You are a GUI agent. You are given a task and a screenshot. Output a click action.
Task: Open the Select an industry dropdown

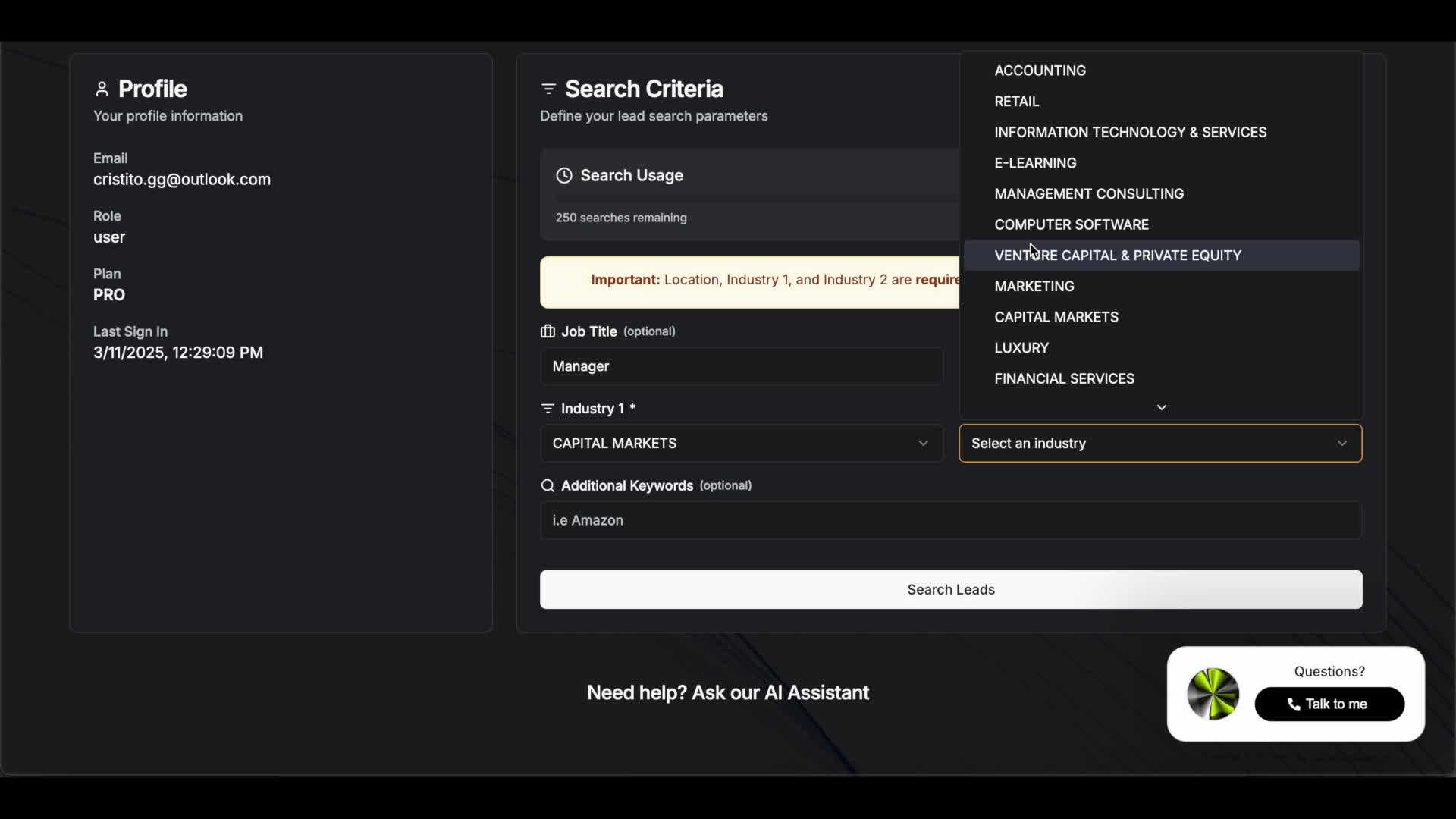(1159, 444)
